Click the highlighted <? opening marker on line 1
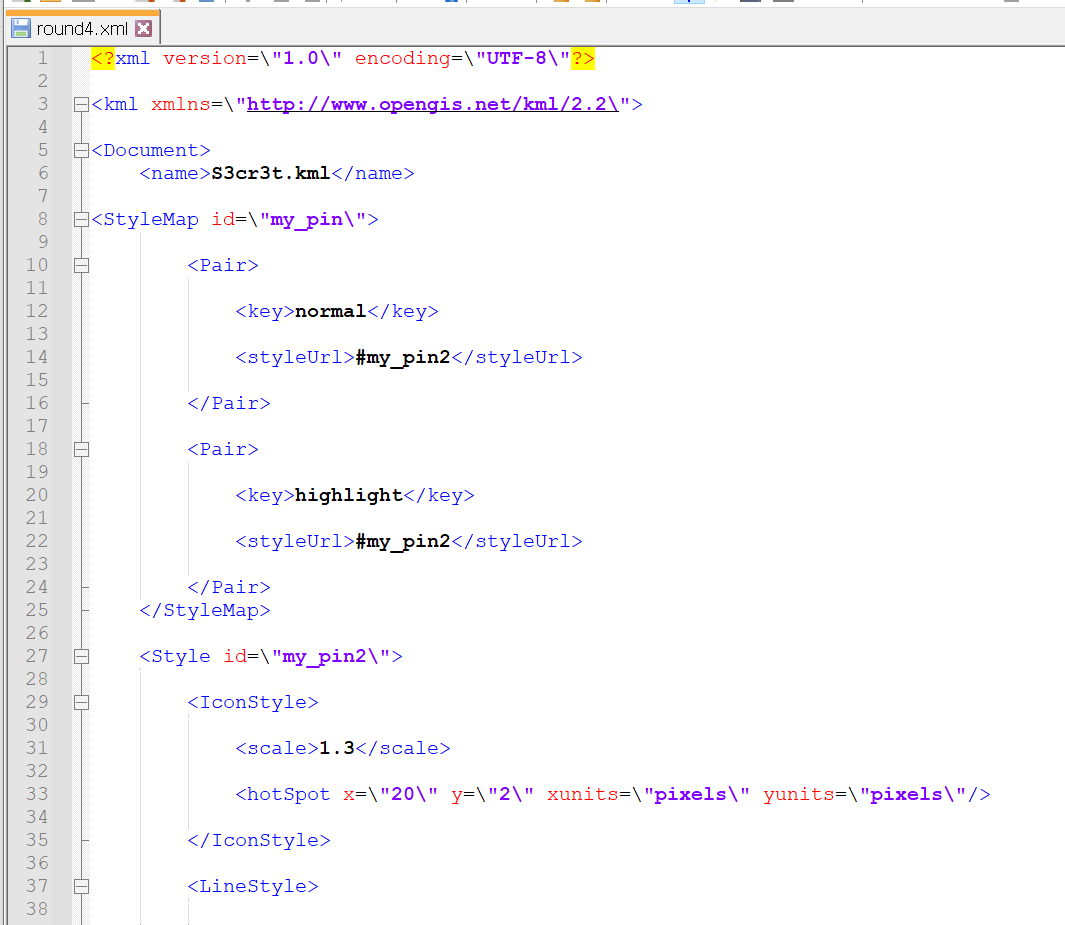 (103, 58)
